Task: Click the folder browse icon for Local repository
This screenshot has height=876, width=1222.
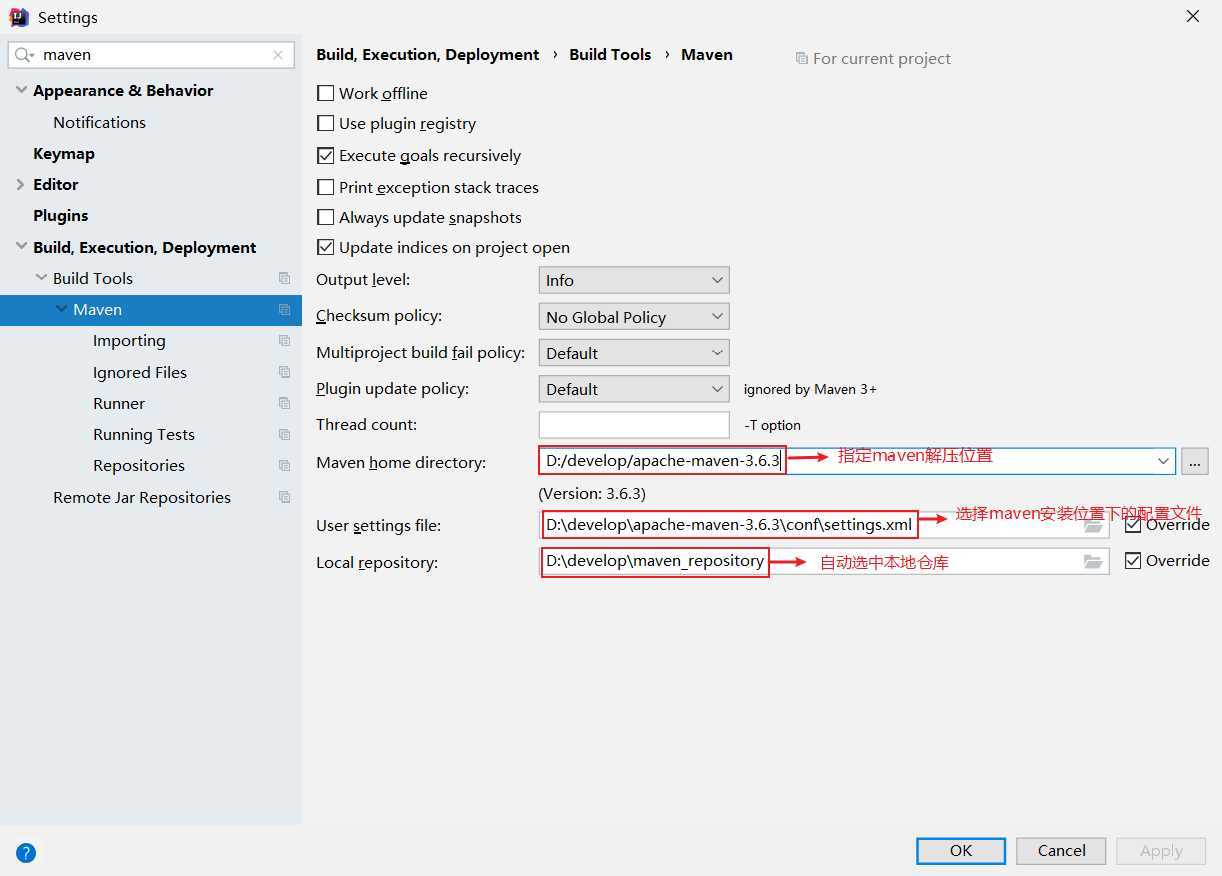Action: pyautogui.click(x=1093, y=562)
